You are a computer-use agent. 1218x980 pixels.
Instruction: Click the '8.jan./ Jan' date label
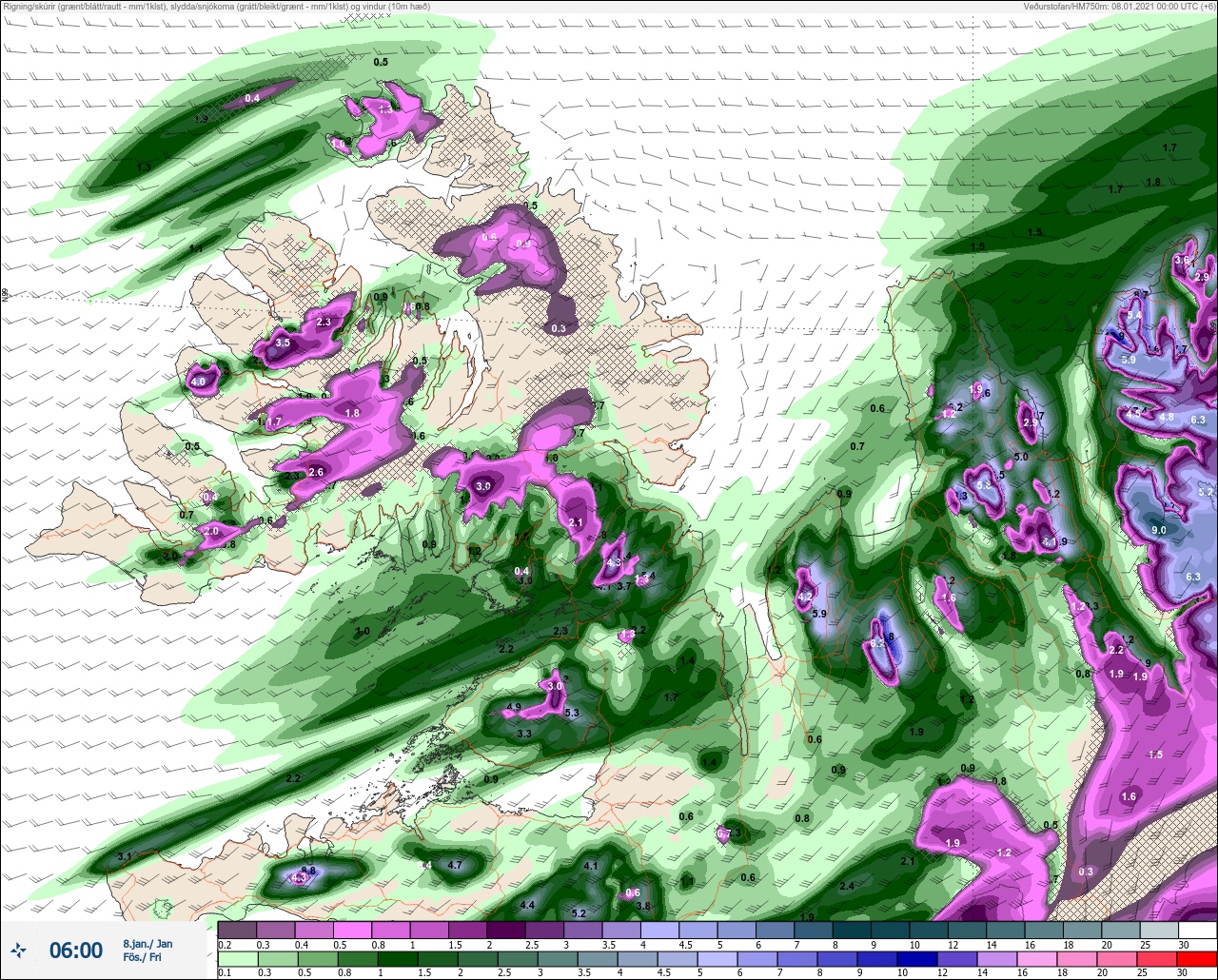[147, 944]
